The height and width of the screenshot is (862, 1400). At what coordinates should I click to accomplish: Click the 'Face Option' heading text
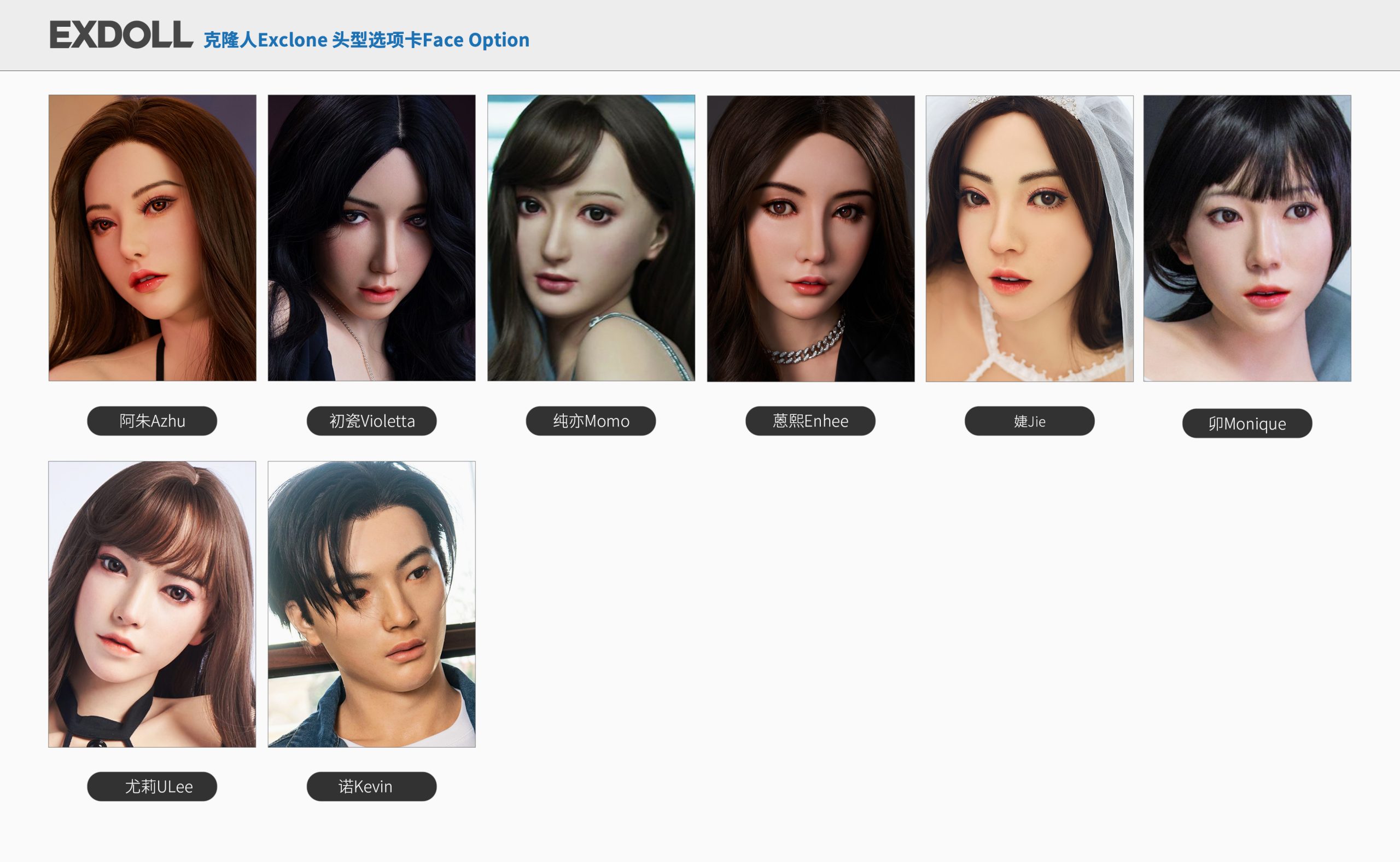click(476, 40)
